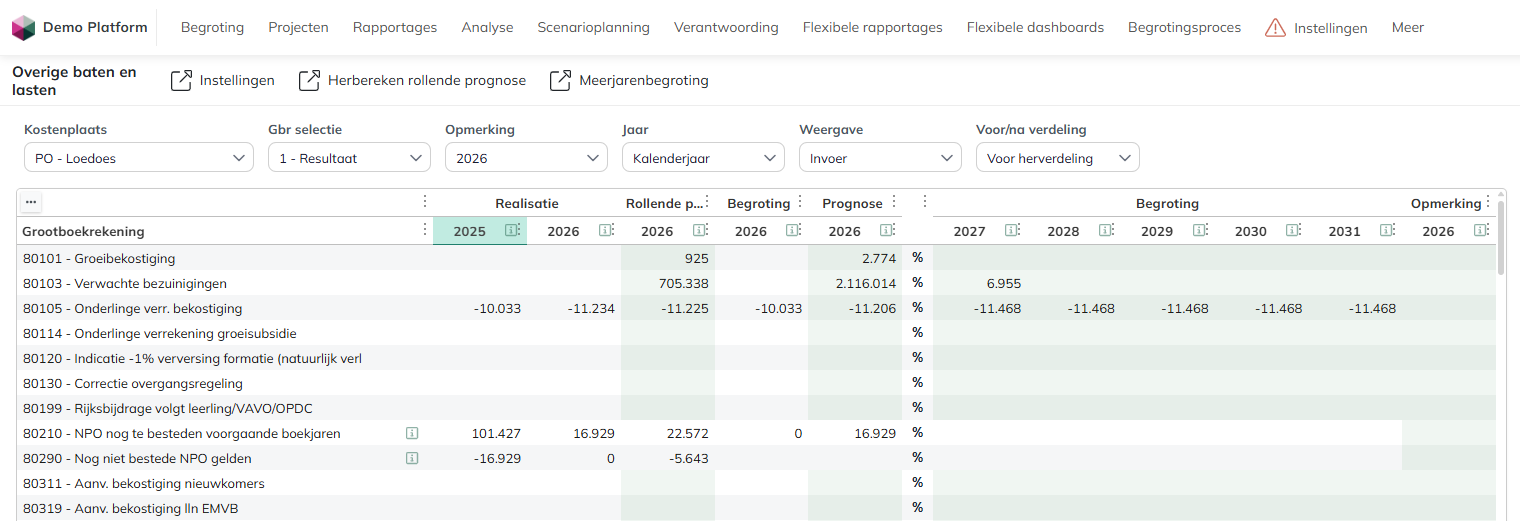Open the Weergave dropdown showing Invoer
The image size is (1520, 521).
pyautogui.click(x=880, y=158)
